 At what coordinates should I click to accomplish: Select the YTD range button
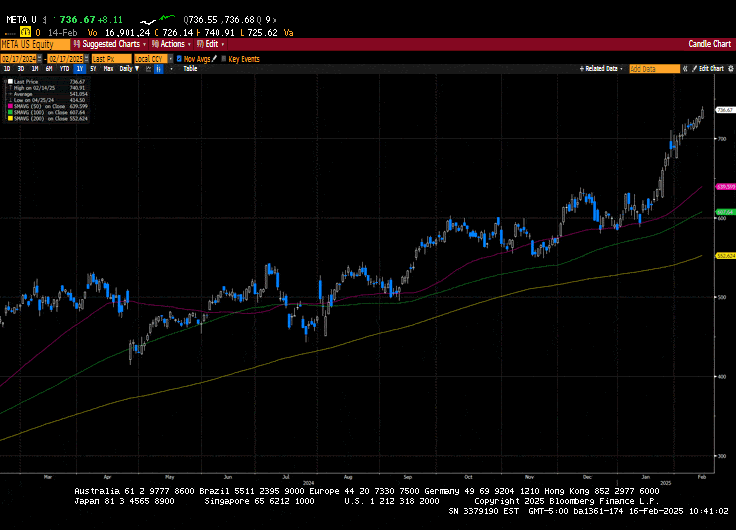(63, 68)
